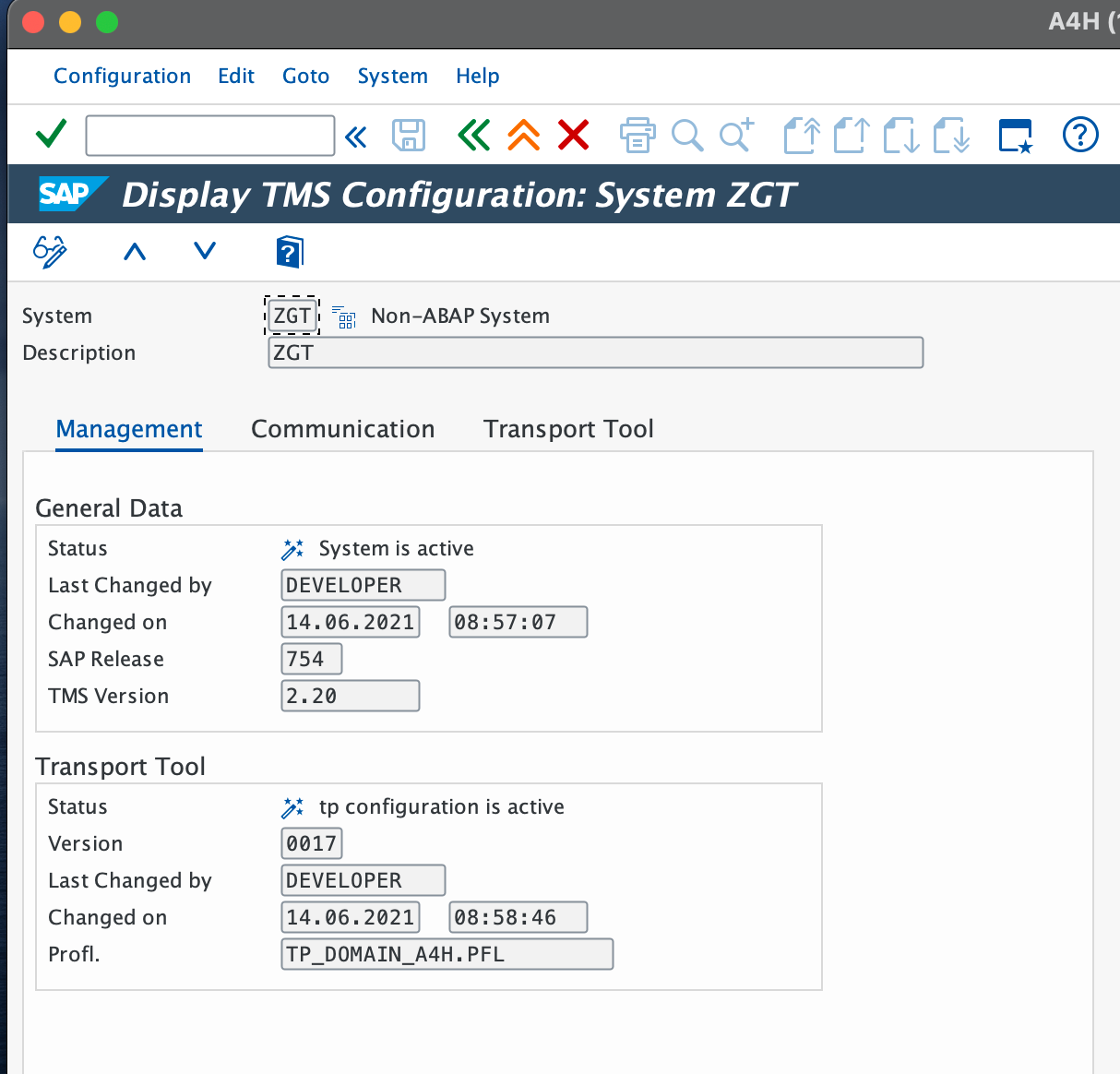This screenshot has height=1074, width=1120.
Task: Open Help question mark icon
Action: tap(1080, 135)
